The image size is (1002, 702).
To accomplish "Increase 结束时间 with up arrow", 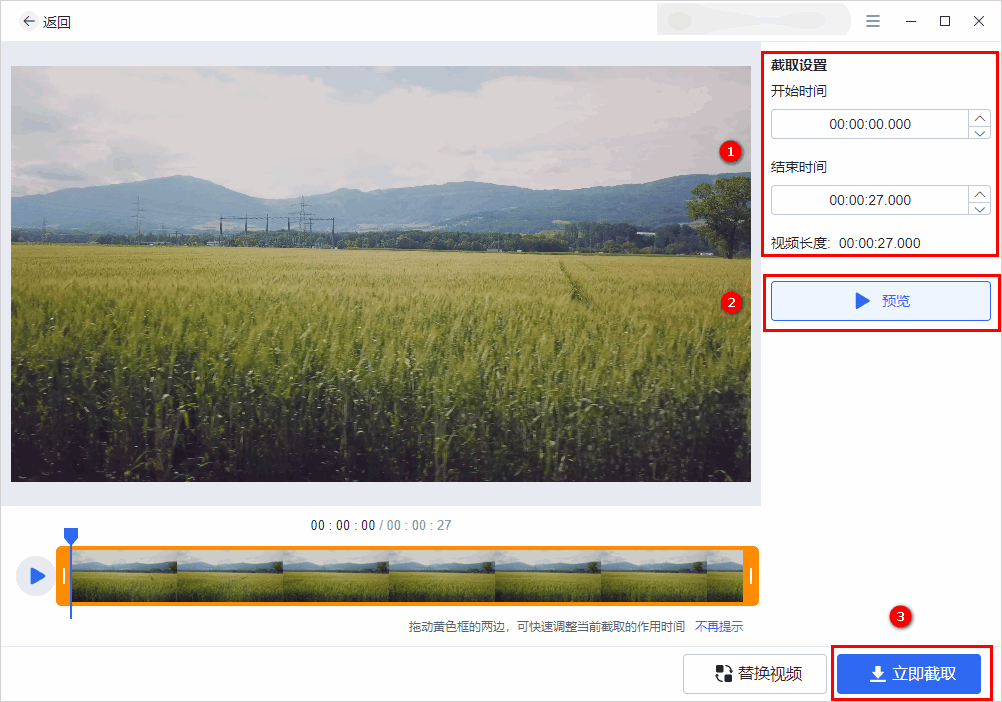I will tap(980, 194).
